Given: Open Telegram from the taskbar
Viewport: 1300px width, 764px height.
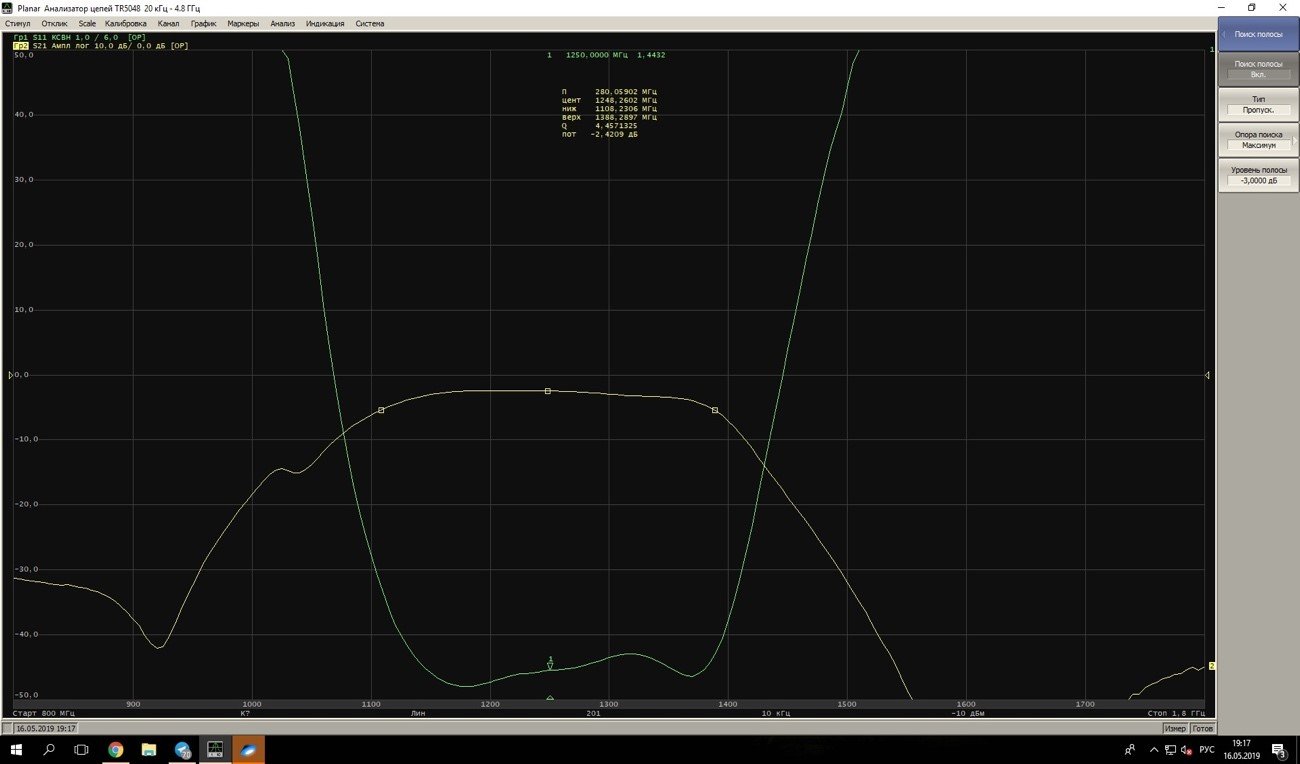Looking at the screenshot, I should tap(182, 749).
